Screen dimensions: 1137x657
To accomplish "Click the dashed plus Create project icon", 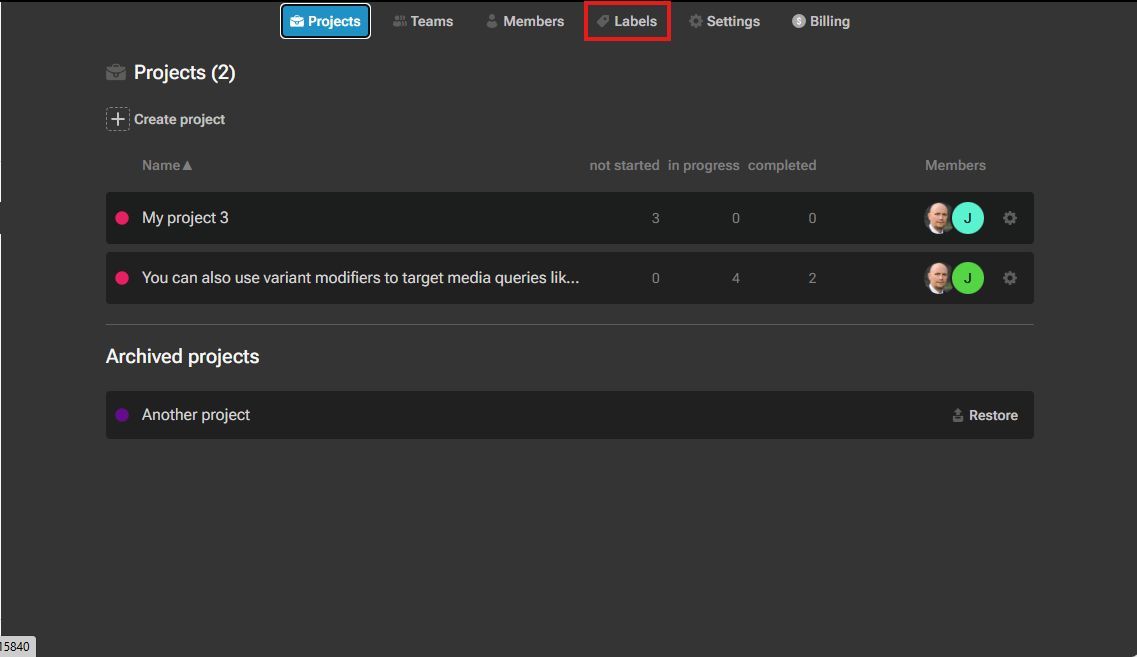I will pyautogui.click(x=118, y=119).
